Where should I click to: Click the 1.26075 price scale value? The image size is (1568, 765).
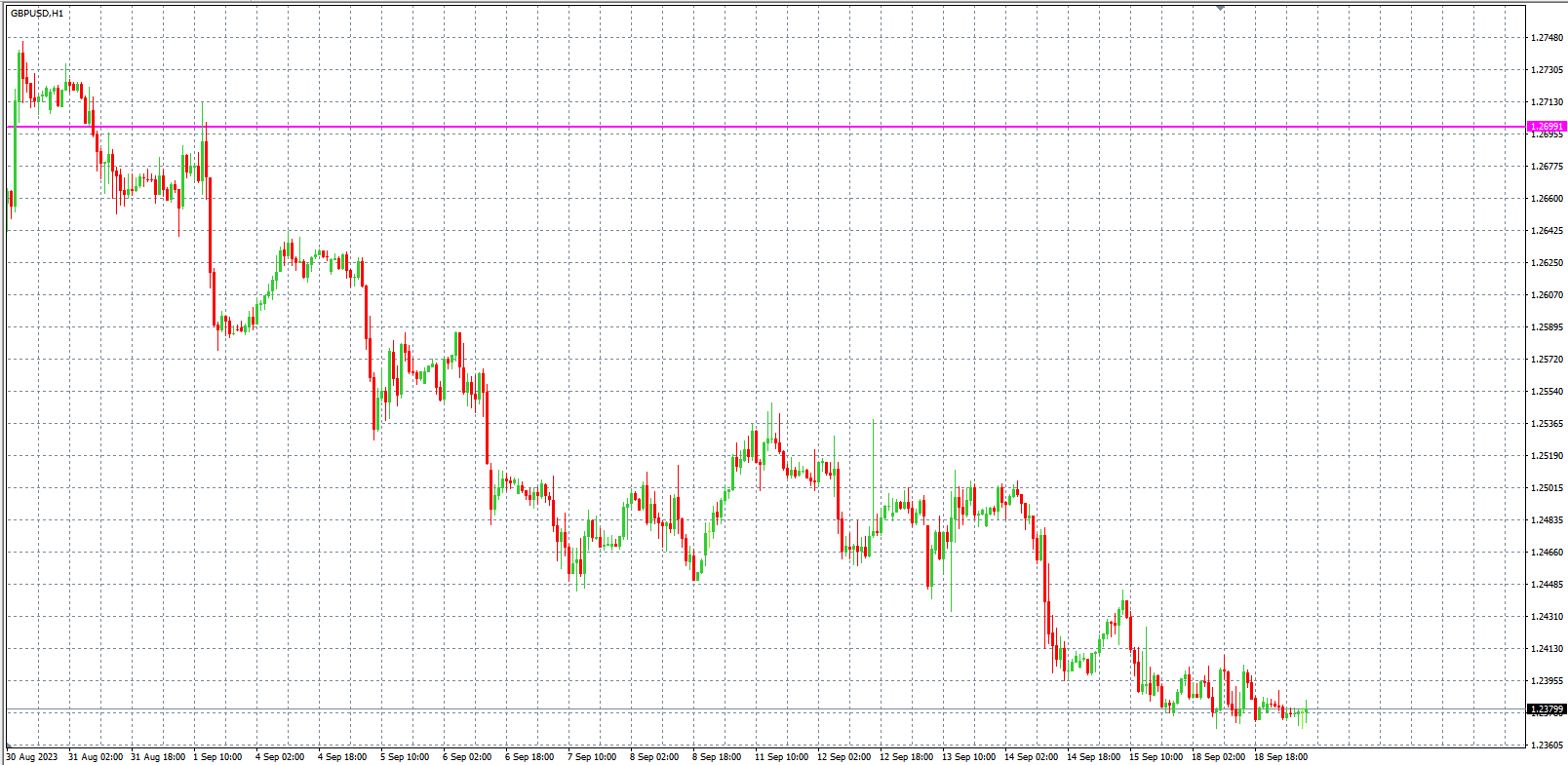click(x=1546, y=295)
